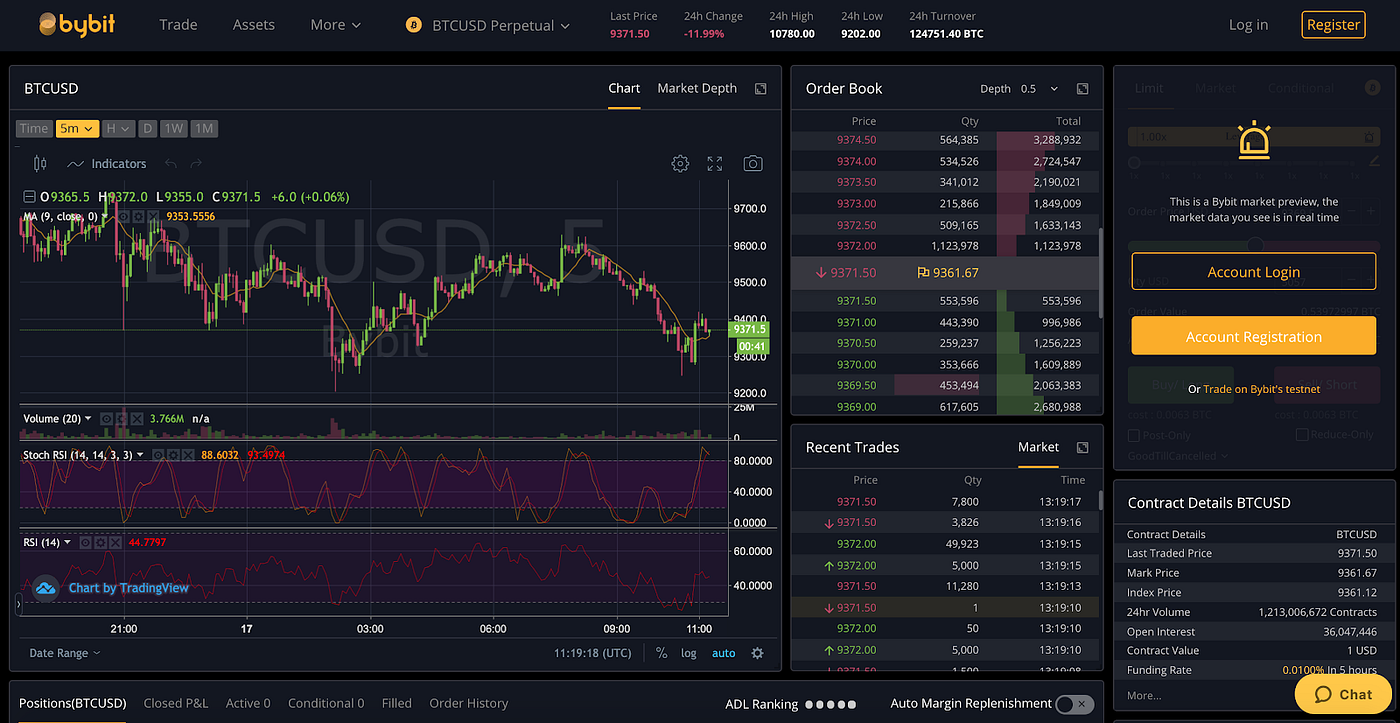1400x723 pixels.
Task: Remove the Volume indicator
Action: pyautogui.click(x=135, y=418)
